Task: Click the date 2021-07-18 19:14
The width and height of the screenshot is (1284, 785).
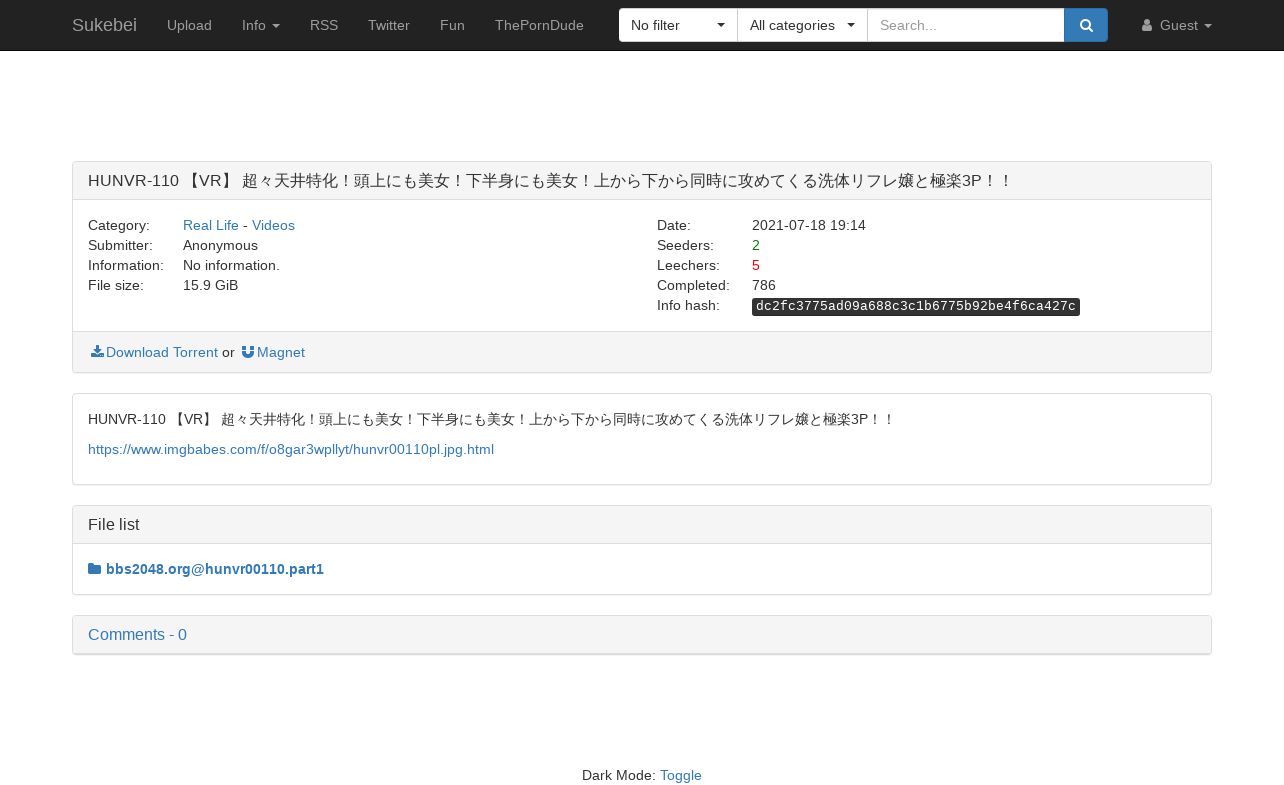Action: click(809, 225)
